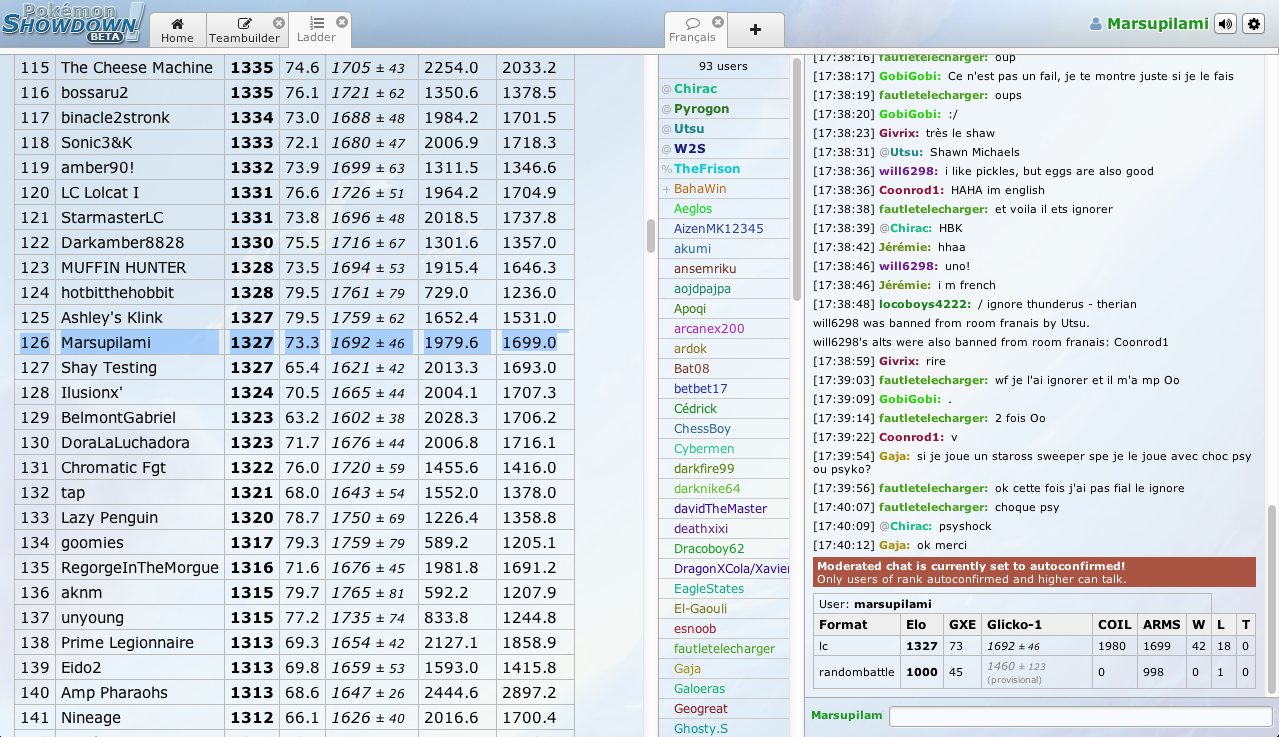The image size is (1279, 737).
Task: Click the lc format row in stats table
Action: pos(1034,647)
